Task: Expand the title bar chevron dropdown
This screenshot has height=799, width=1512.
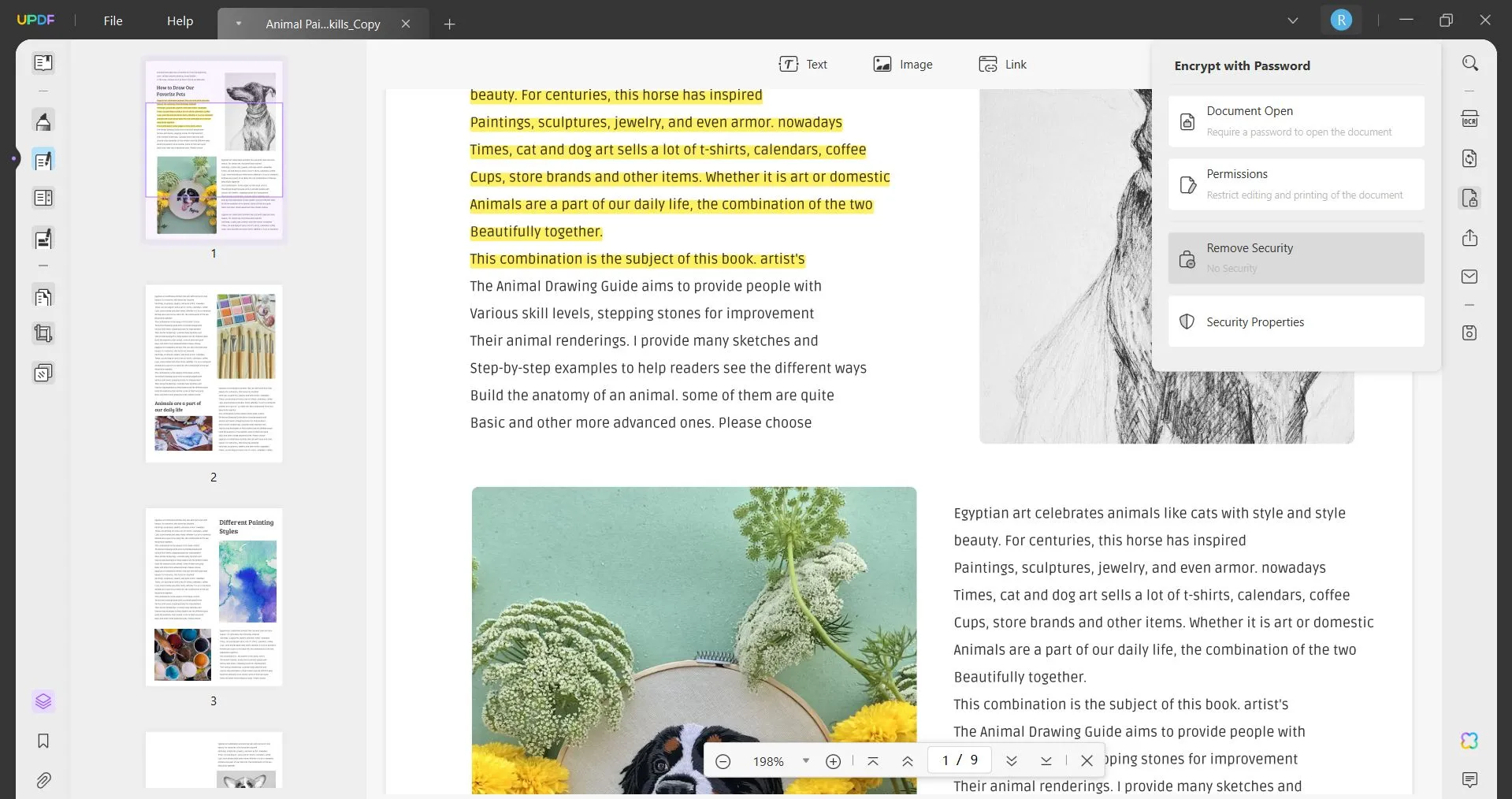Action: point(1293,20)
